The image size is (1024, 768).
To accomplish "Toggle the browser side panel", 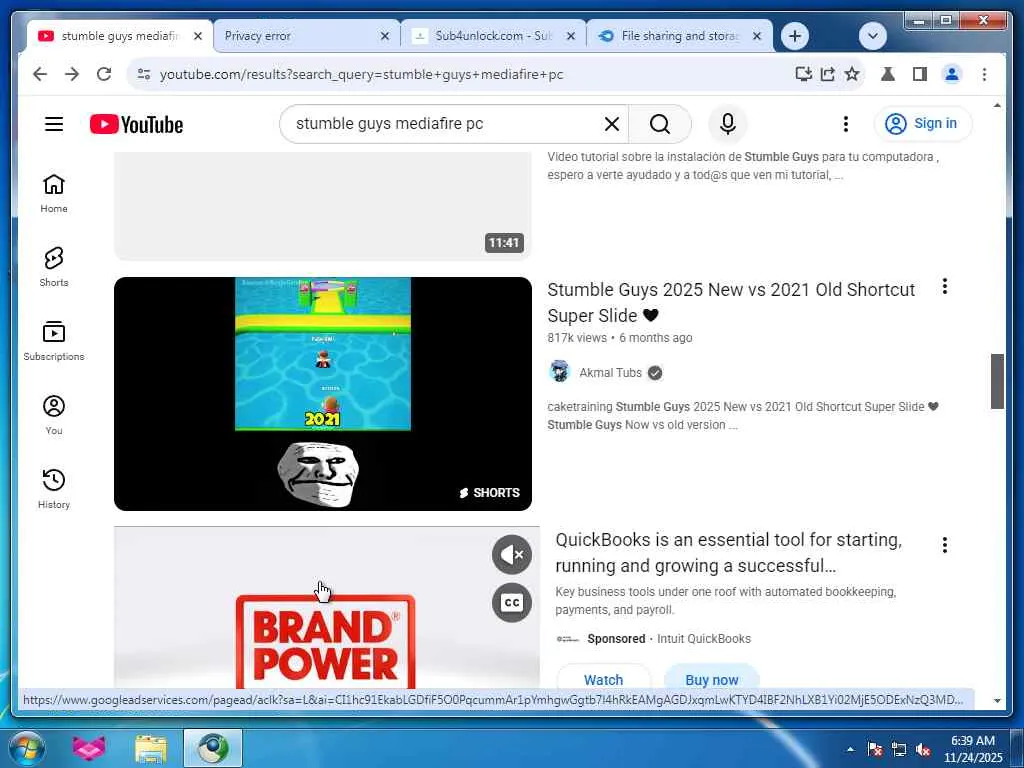I will 920,74.
